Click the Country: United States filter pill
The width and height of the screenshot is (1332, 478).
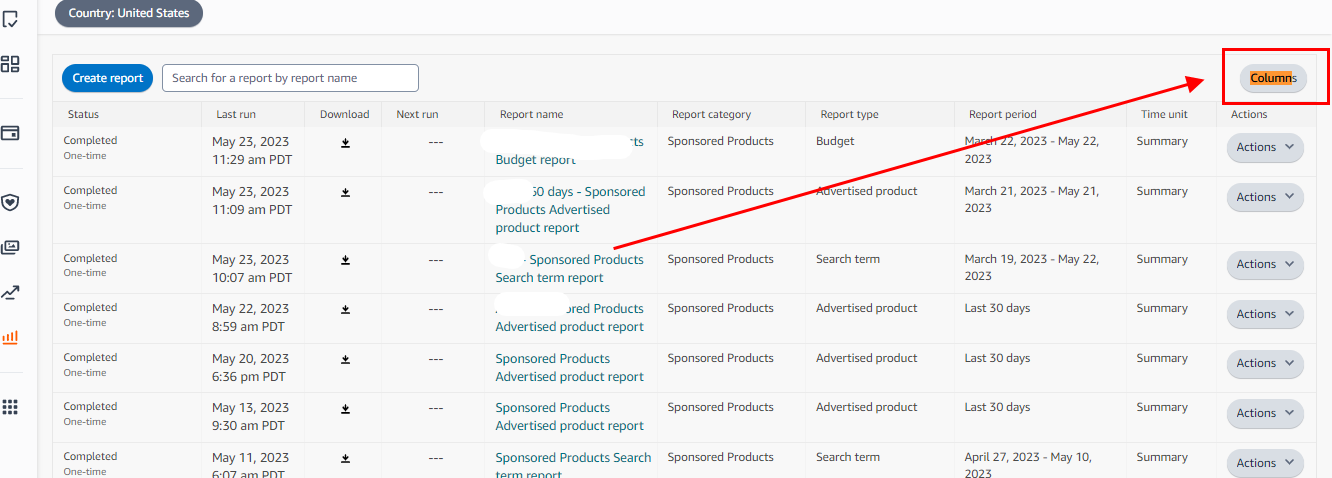[129, 13]
